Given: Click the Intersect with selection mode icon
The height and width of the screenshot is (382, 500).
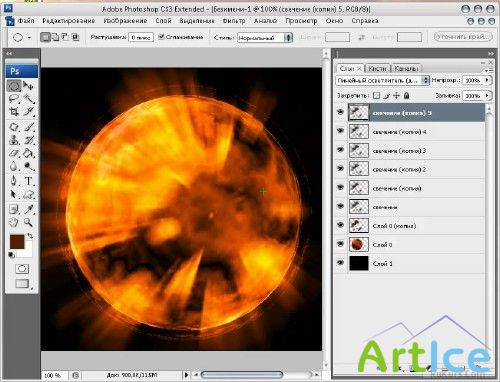Looking at the screenshot, I should 75,37.
